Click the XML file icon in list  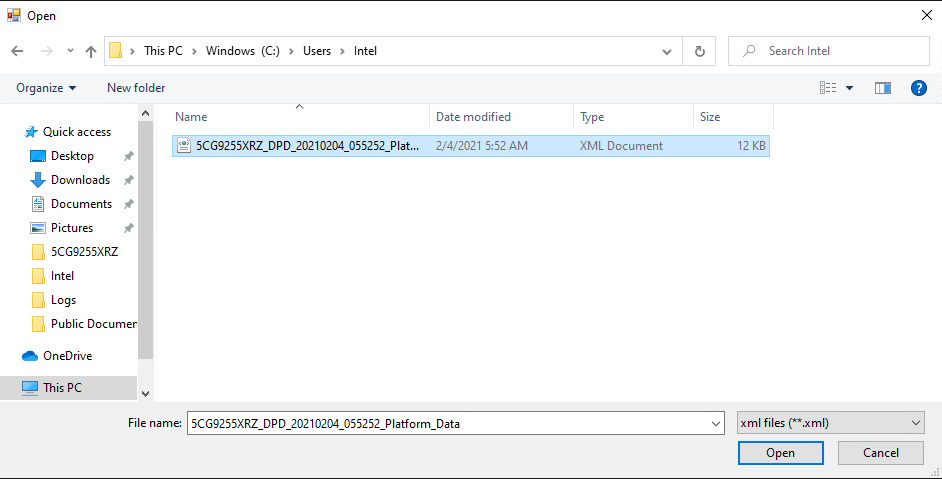184,145
